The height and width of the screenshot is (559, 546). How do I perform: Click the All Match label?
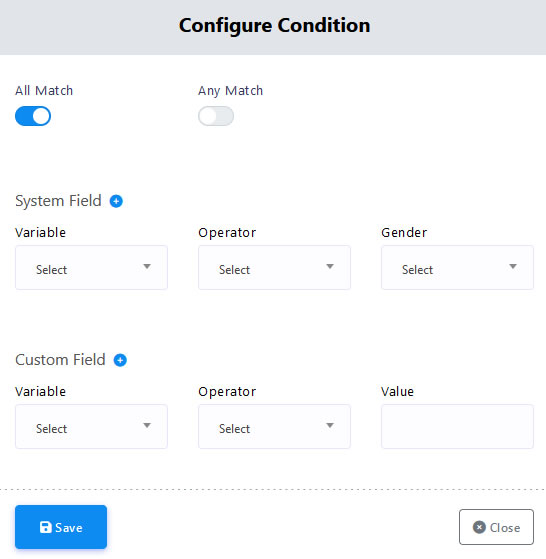click(44, 91)
